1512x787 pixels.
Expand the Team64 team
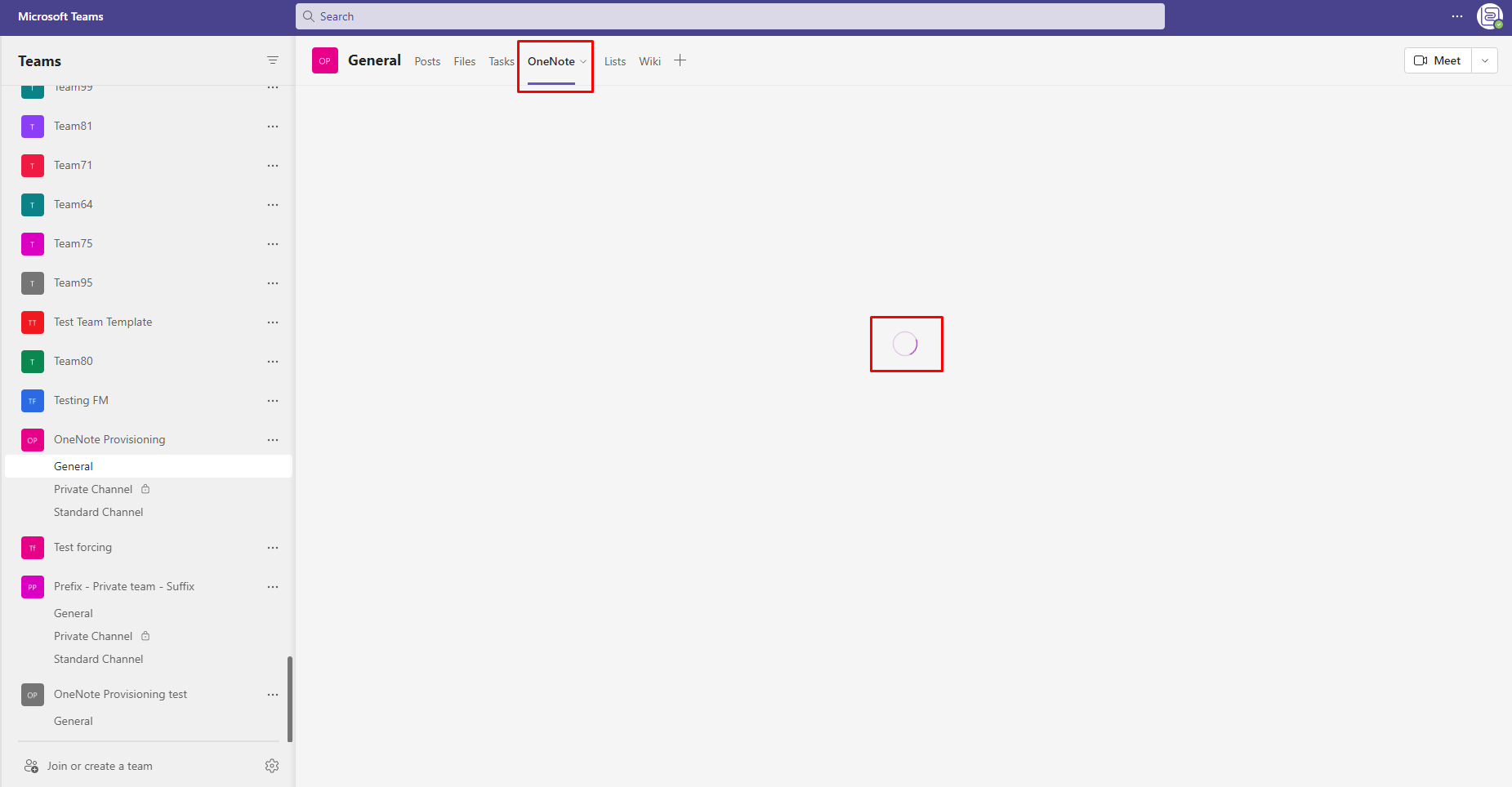[73, 204]
